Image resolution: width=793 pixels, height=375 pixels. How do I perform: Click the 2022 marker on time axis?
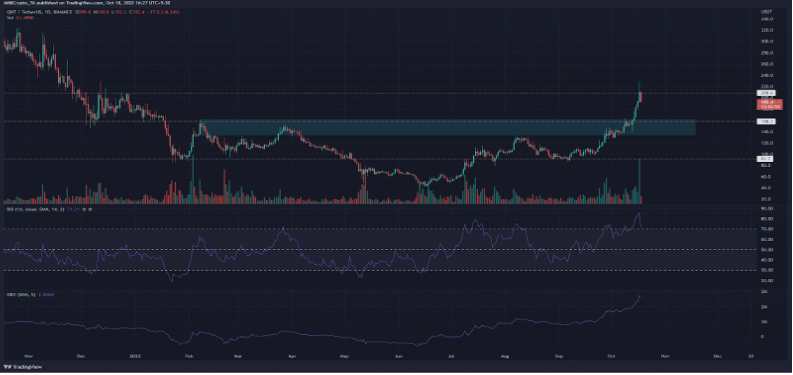pos(135,356)
